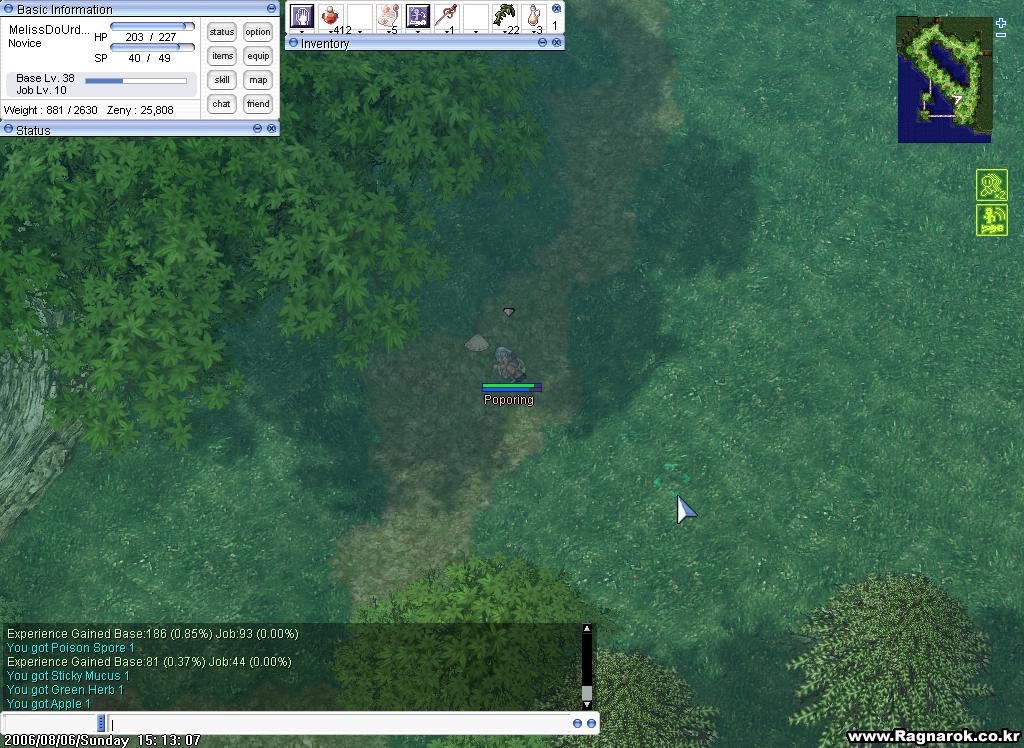Click the "Experience Gained Base:81" chat line
Screen dimensions: 1024x748
click(x=150, y=662)
